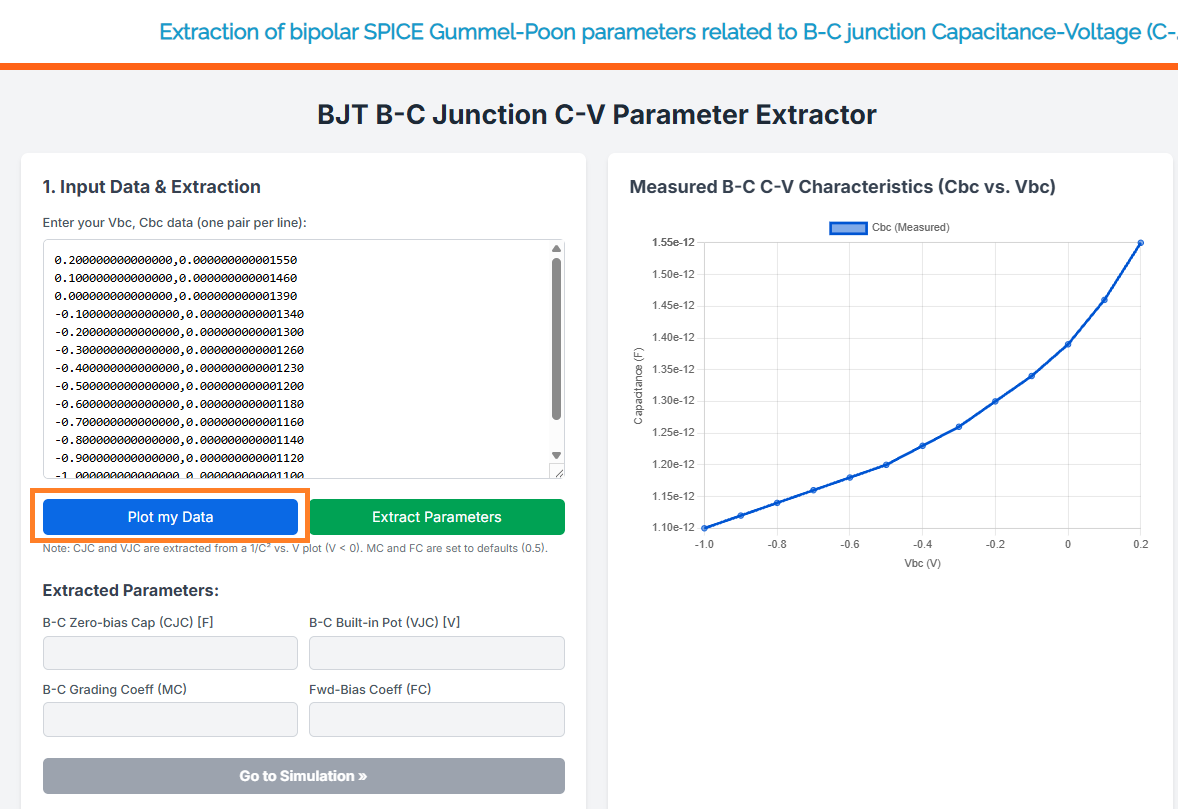Click the chart data point at Vbc 0.2
This screenshot has height=809, width=1178.
[x=1140, y=242]
